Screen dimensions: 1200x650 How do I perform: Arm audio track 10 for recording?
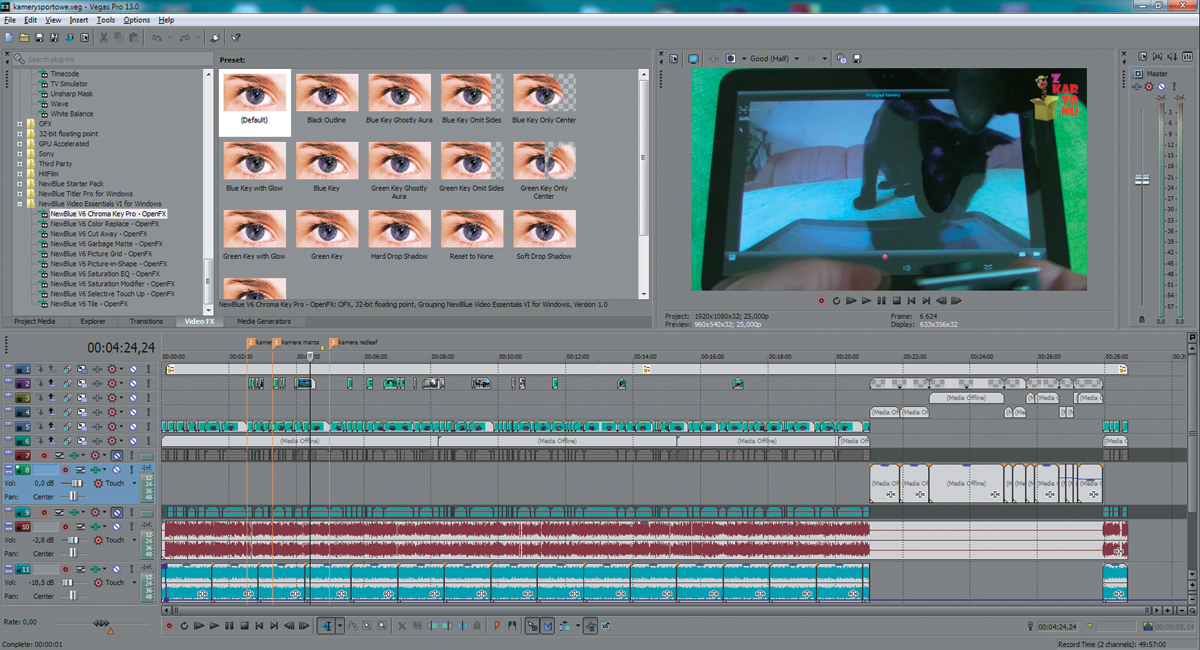click(x=66, y=526)
